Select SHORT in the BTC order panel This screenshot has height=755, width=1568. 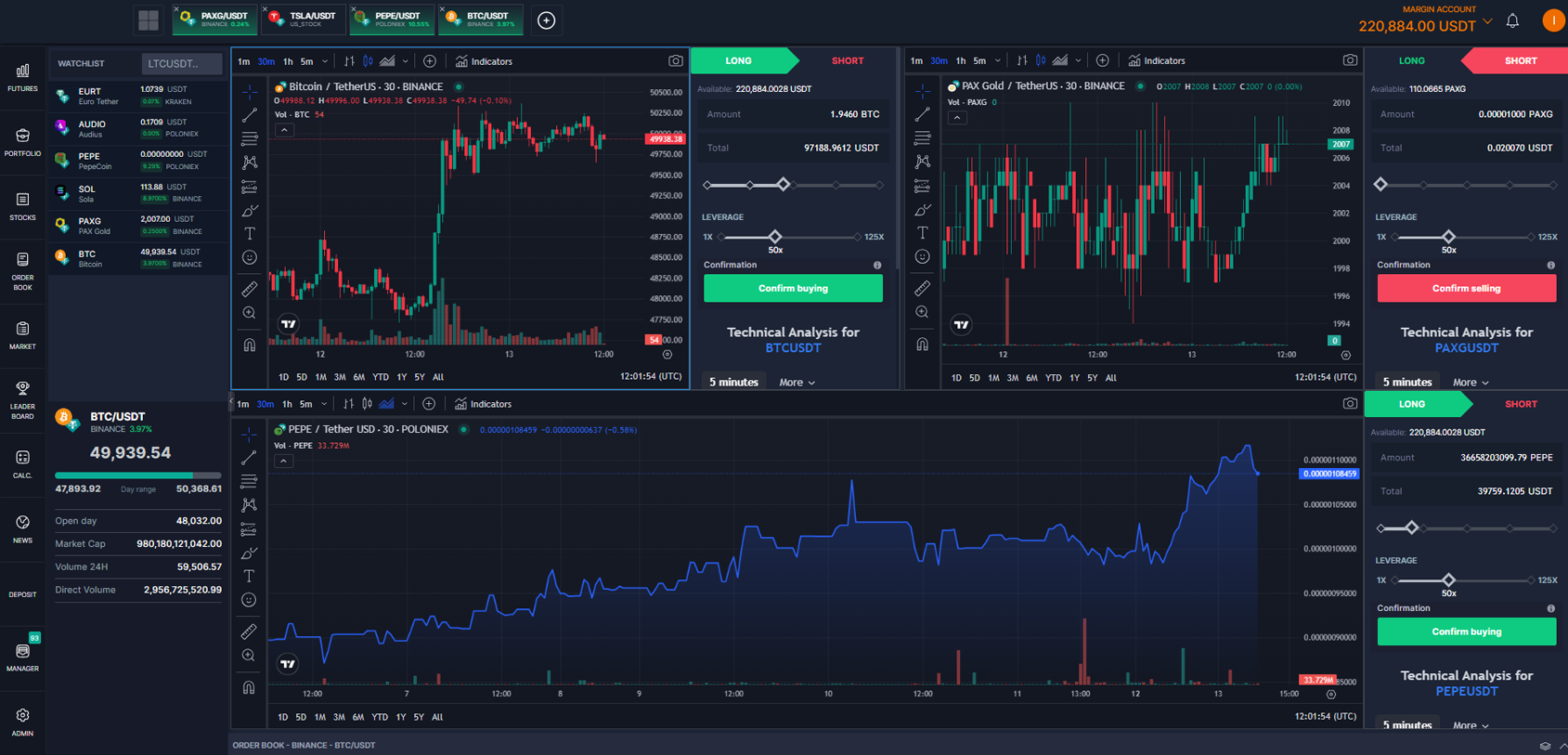[x=848, y=60]
